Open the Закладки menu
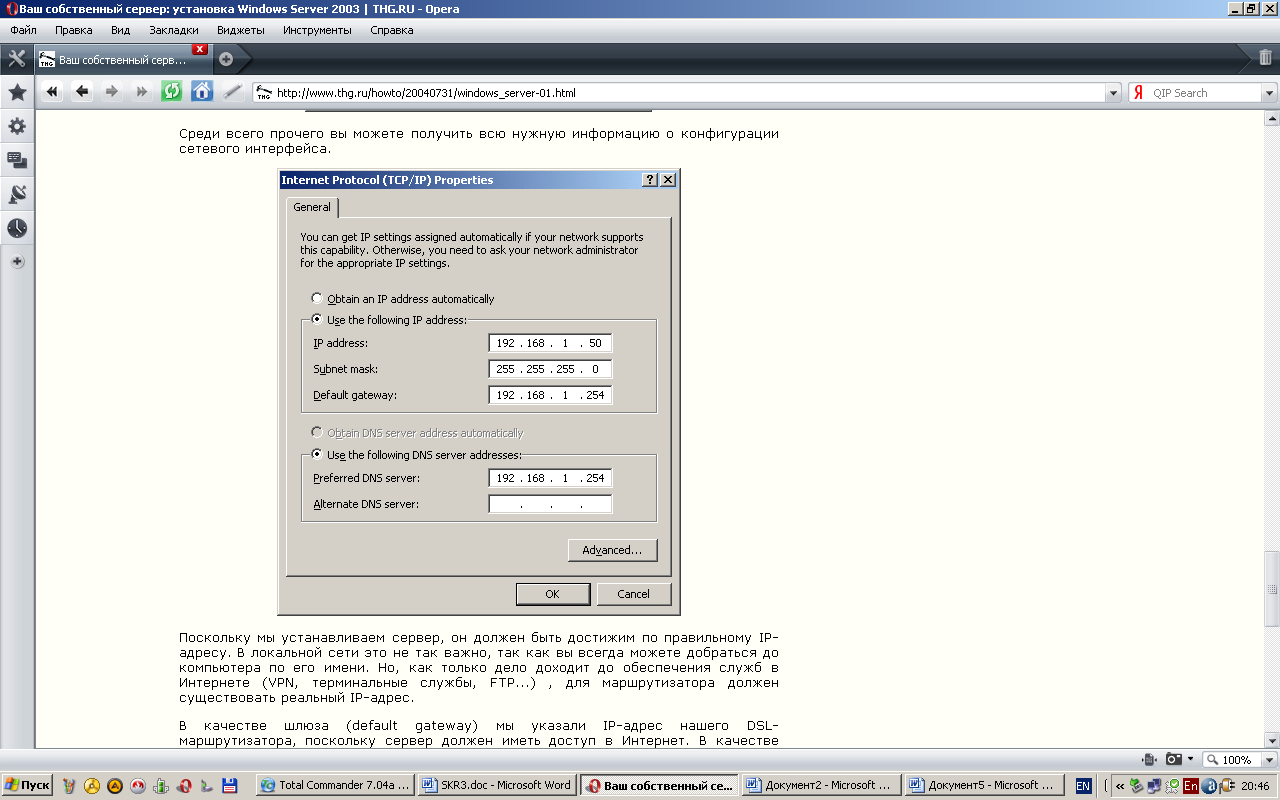The image size is (1280, 800). point(174,30)
